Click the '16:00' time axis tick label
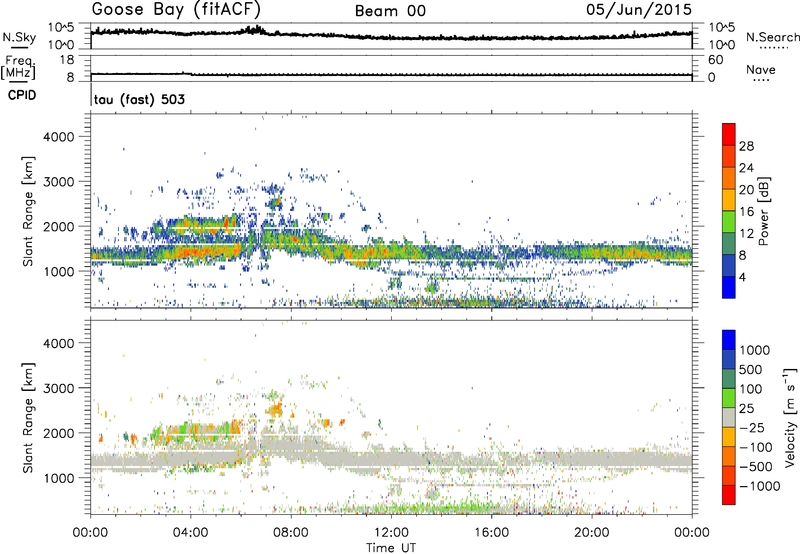The width and height of the screenshot is (800, 554). [491, 533]
